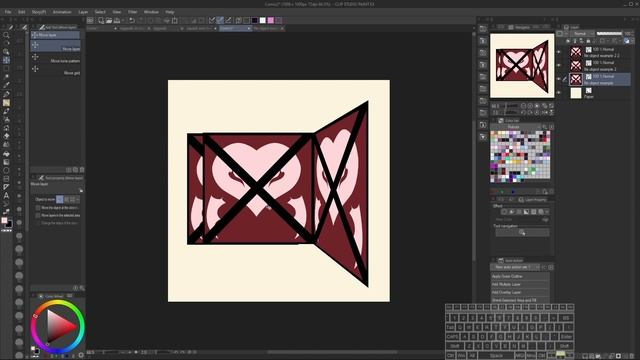The height and width of the screenshot is (360, 640).
Task: Click the Save toolbar icon
Action: (117, 20)
